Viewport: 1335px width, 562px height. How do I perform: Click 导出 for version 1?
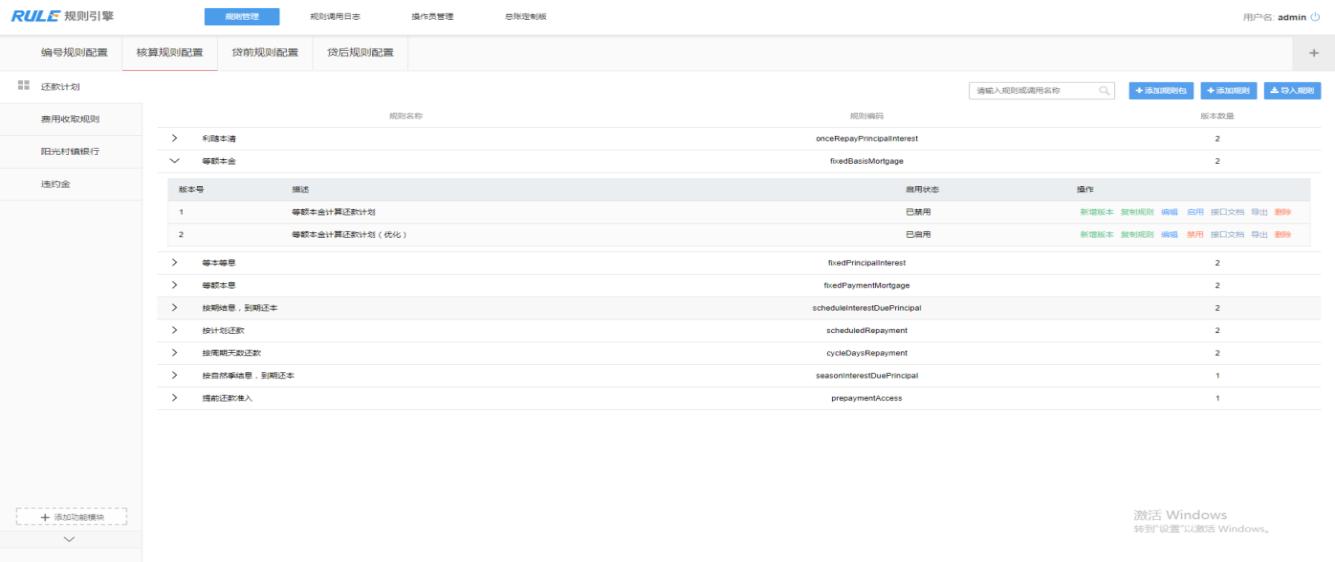pyautogui.click(x=1259, y=212)
